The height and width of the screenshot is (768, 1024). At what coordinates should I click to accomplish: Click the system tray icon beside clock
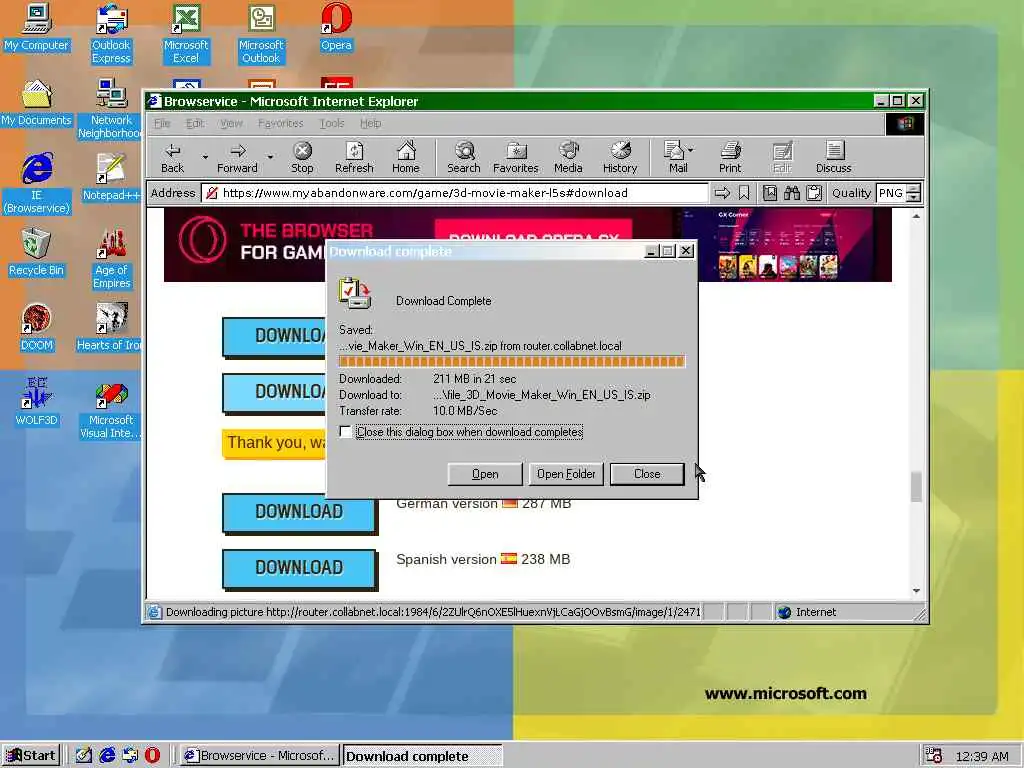(934, 756)
